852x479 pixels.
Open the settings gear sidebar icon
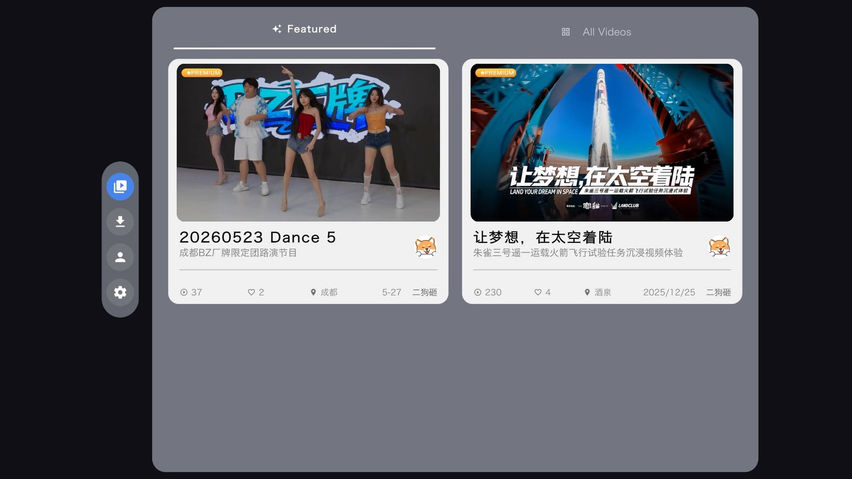(120, 292)
